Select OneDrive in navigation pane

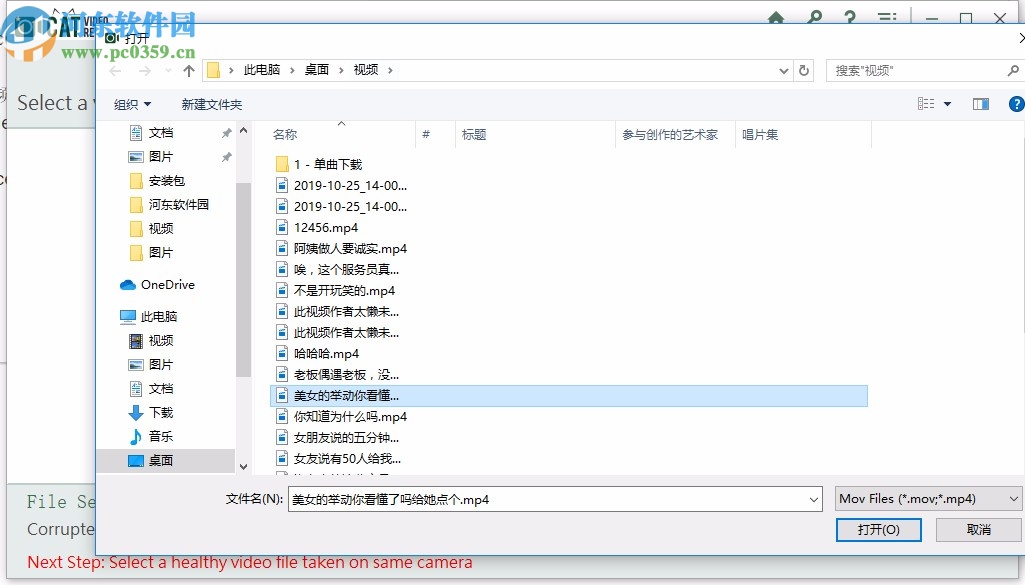click(158, 285)
